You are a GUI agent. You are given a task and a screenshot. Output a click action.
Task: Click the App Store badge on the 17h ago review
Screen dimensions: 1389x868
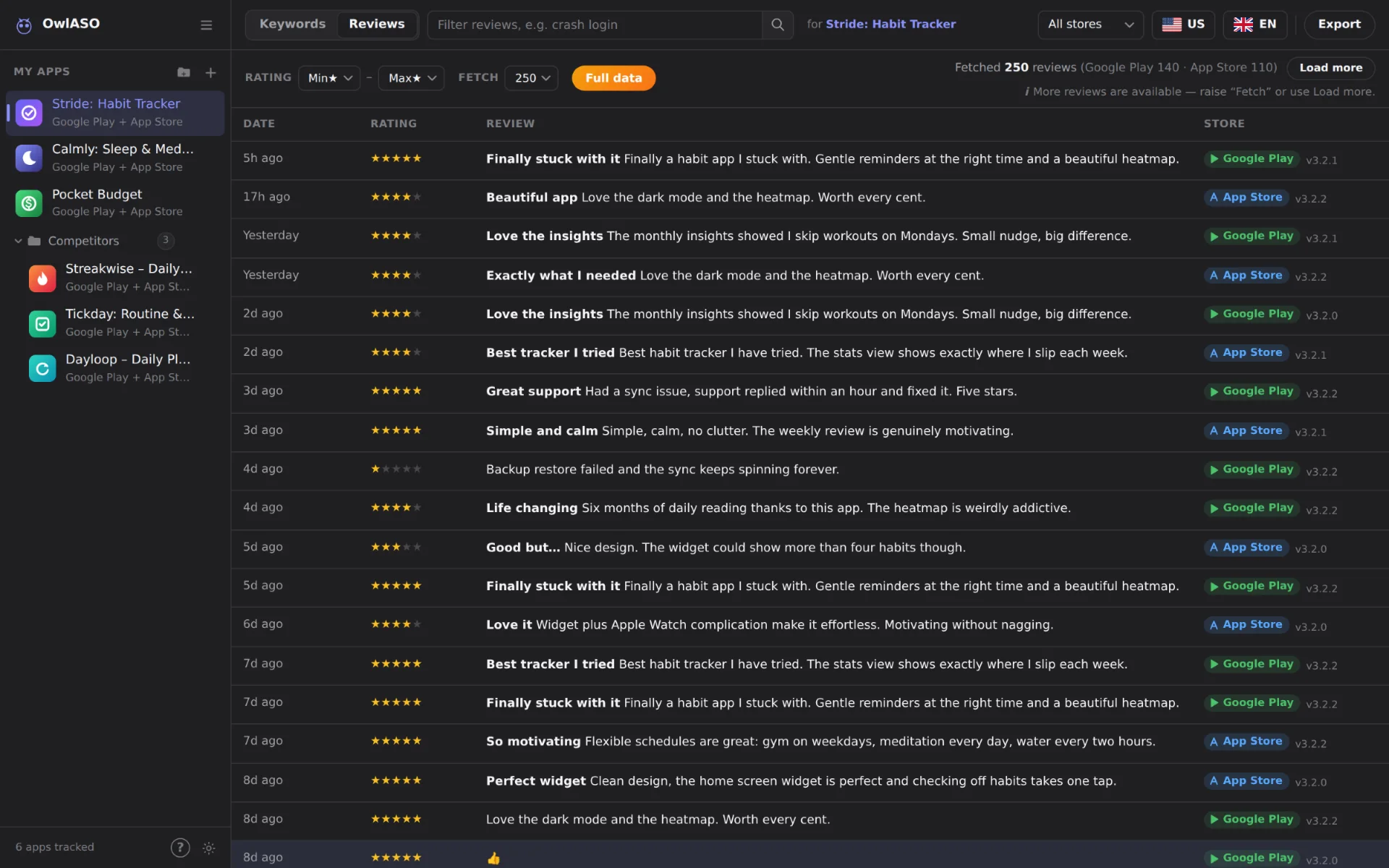pyautogui.click(x=1246, y=197)
